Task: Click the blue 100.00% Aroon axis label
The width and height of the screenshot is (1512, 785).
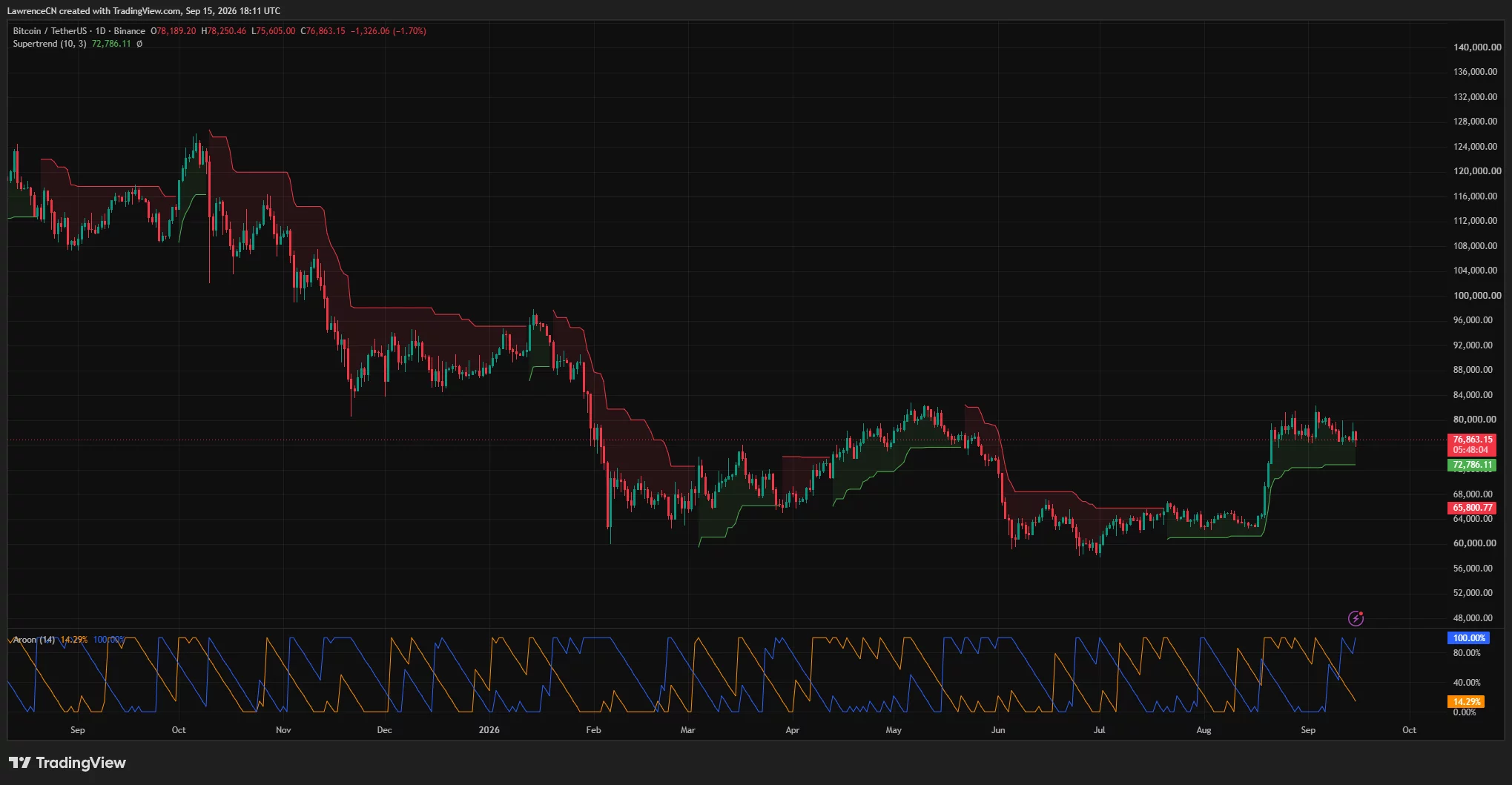Action: (1468, 638)
